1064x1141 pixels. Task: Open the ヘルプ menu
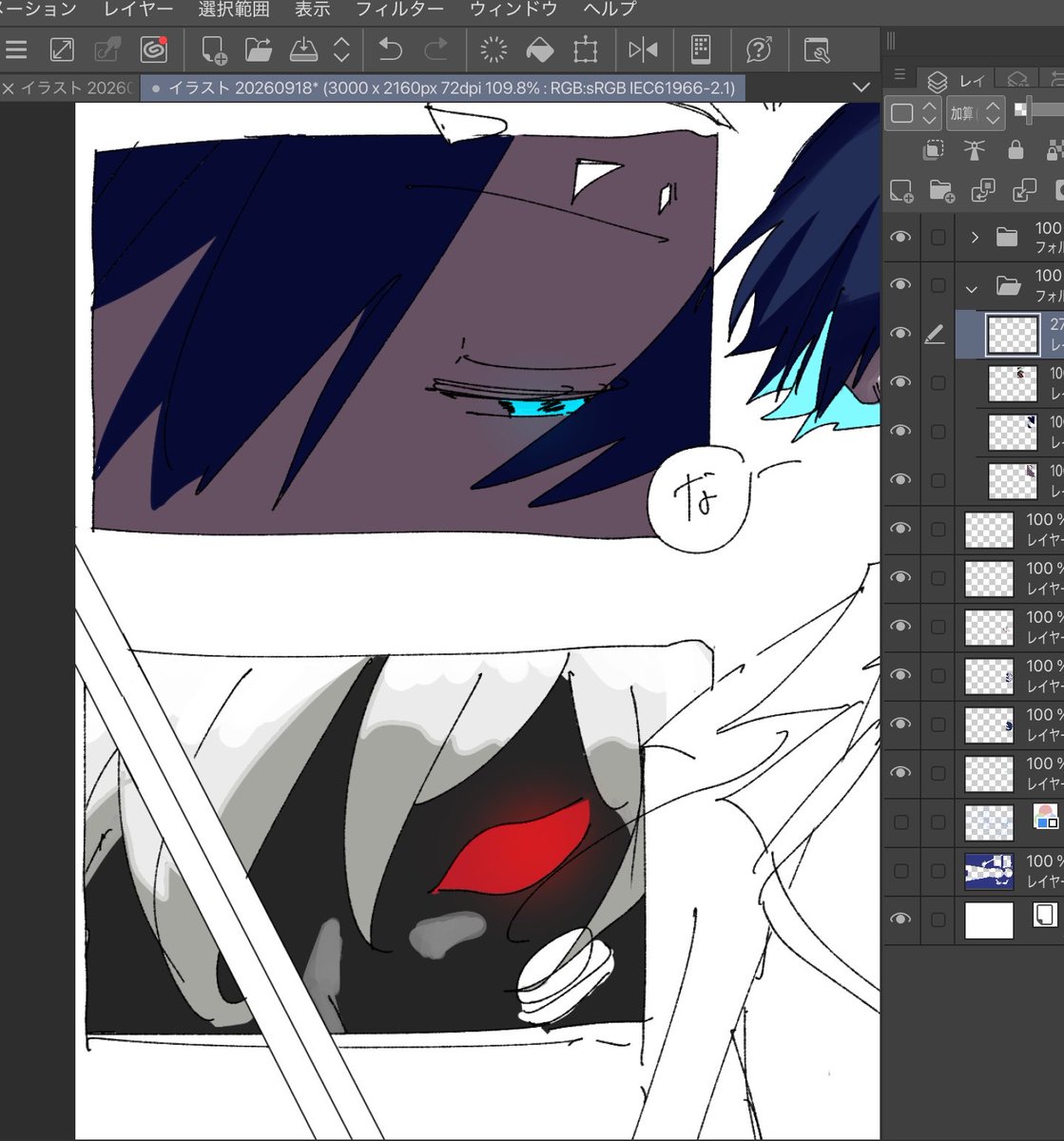click(609, 10)
